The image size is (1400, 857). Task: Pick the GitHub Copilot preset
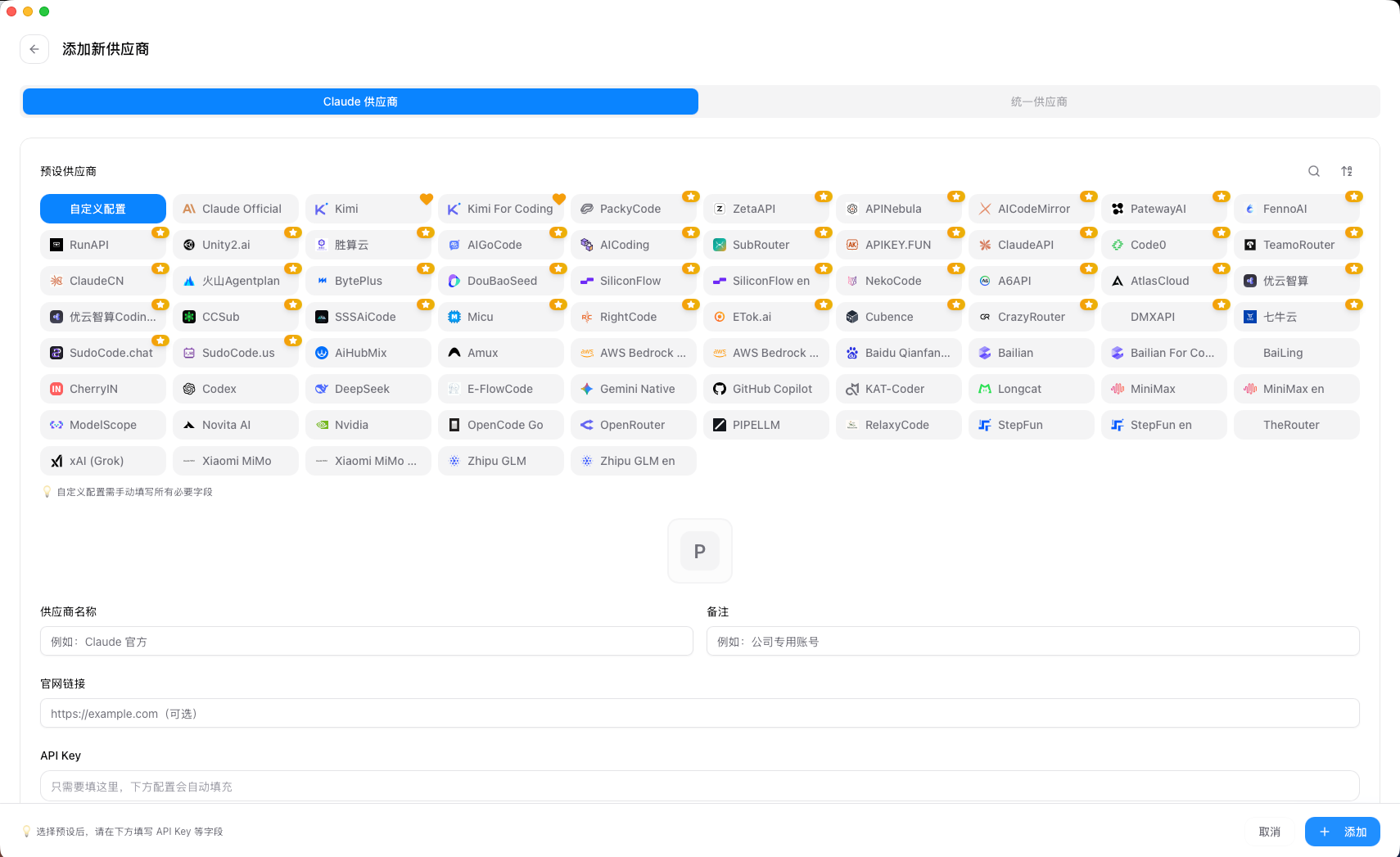[x=766, y=389]
